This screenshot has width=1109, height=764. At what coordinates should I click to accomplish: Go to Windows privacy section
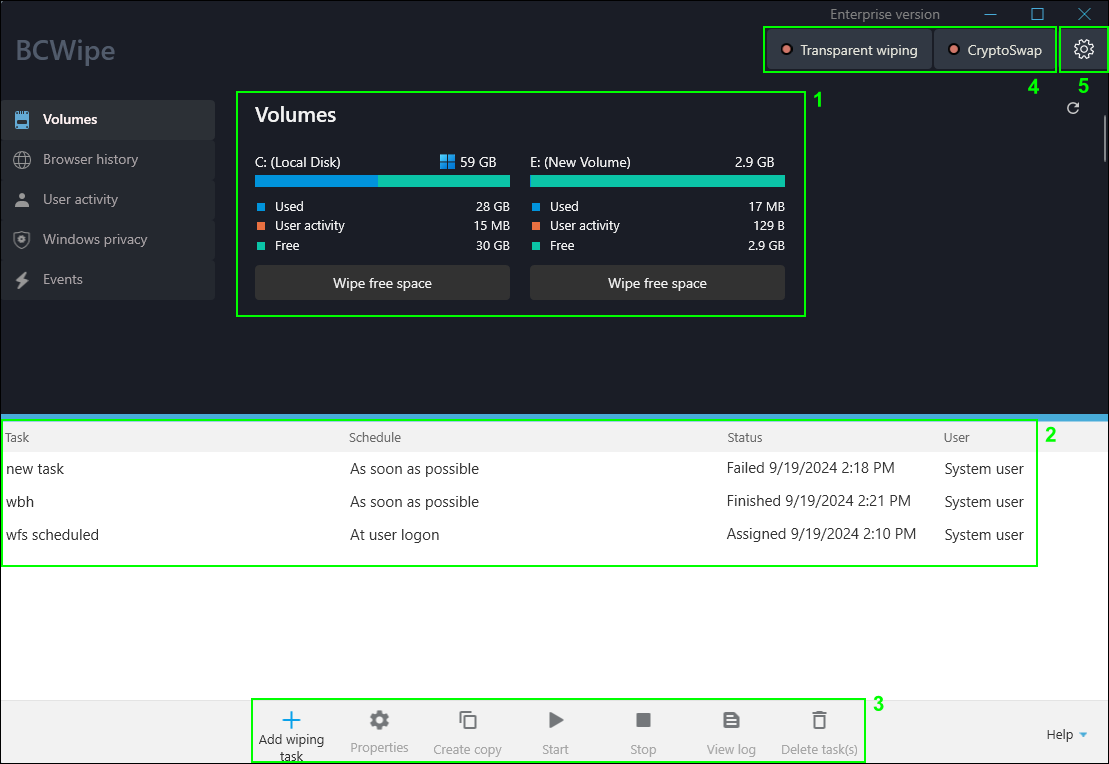pyautogui.click(x=108, y=240)
